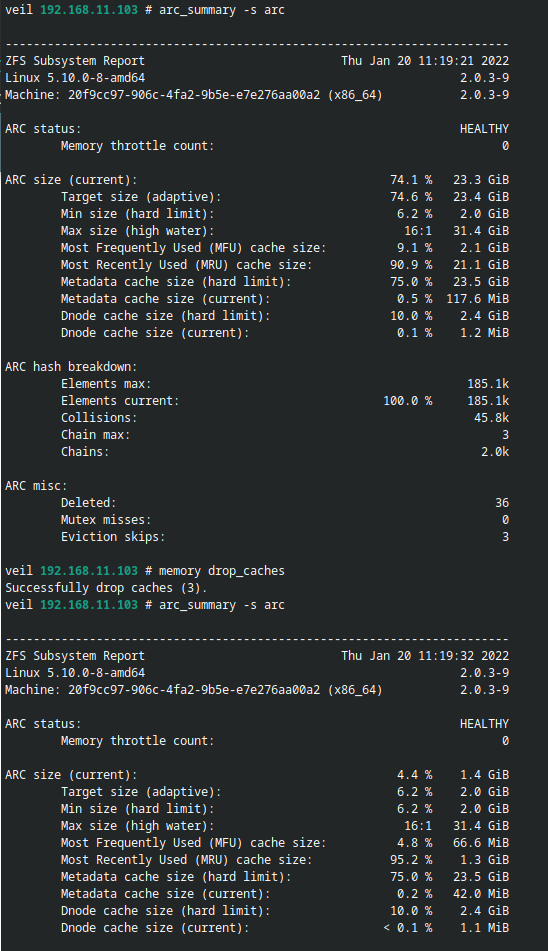Viewport: 548px width, 951px height.
Task: Click the memory drop_caches command text
Action: pos(222,571)
